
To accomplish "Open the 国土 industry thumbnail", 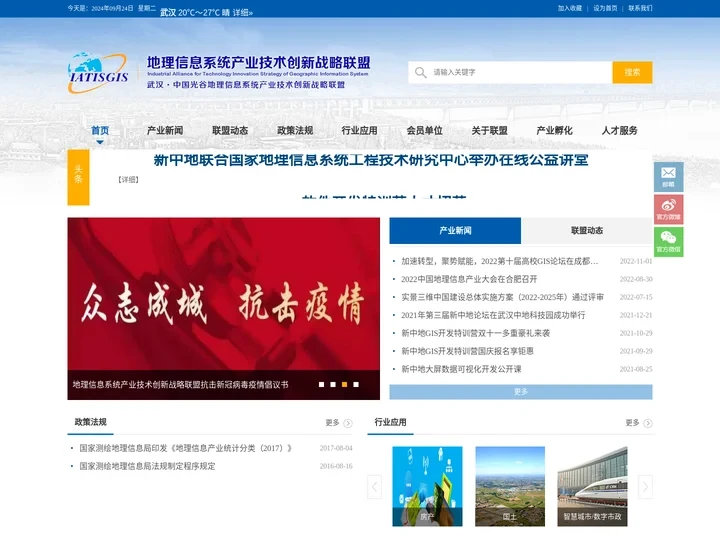I will pyautogui.click(x=510, y=486).
